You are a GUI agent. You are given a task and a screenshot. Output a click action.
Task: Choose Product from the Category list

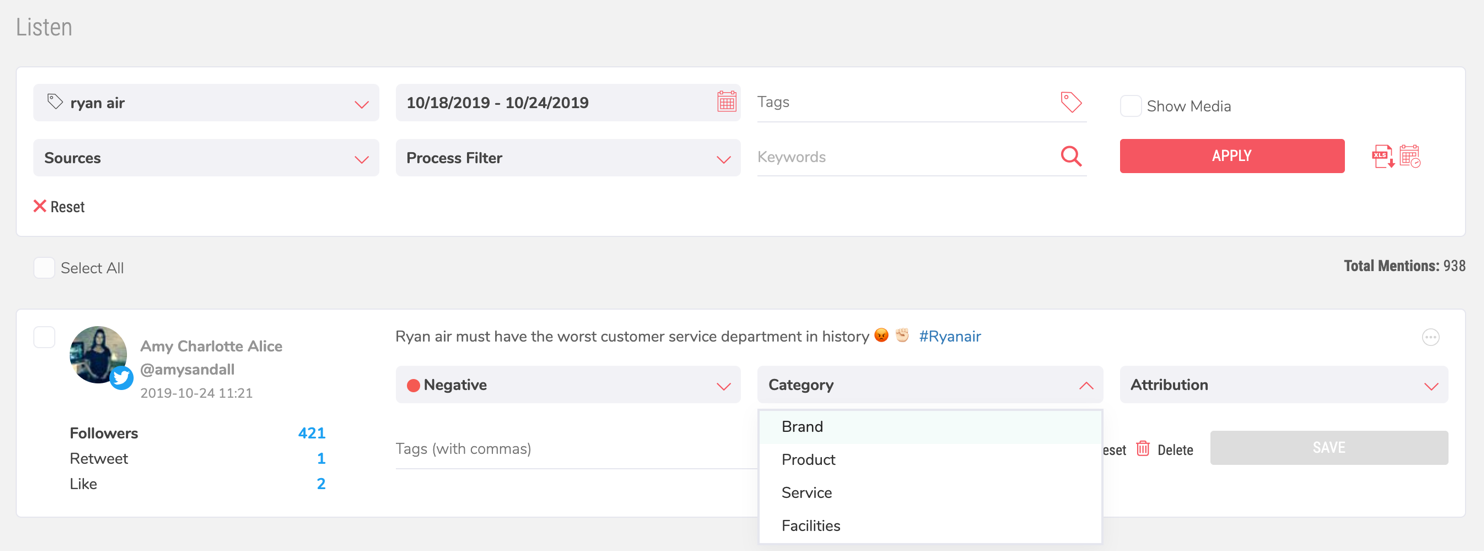point(930,460)
